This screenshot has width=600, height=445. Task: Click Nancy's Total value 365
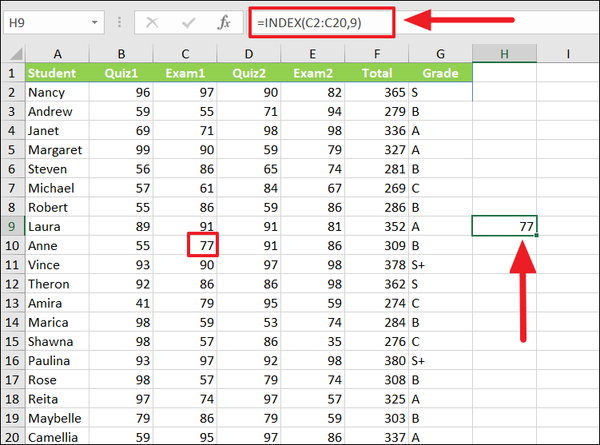377,92
